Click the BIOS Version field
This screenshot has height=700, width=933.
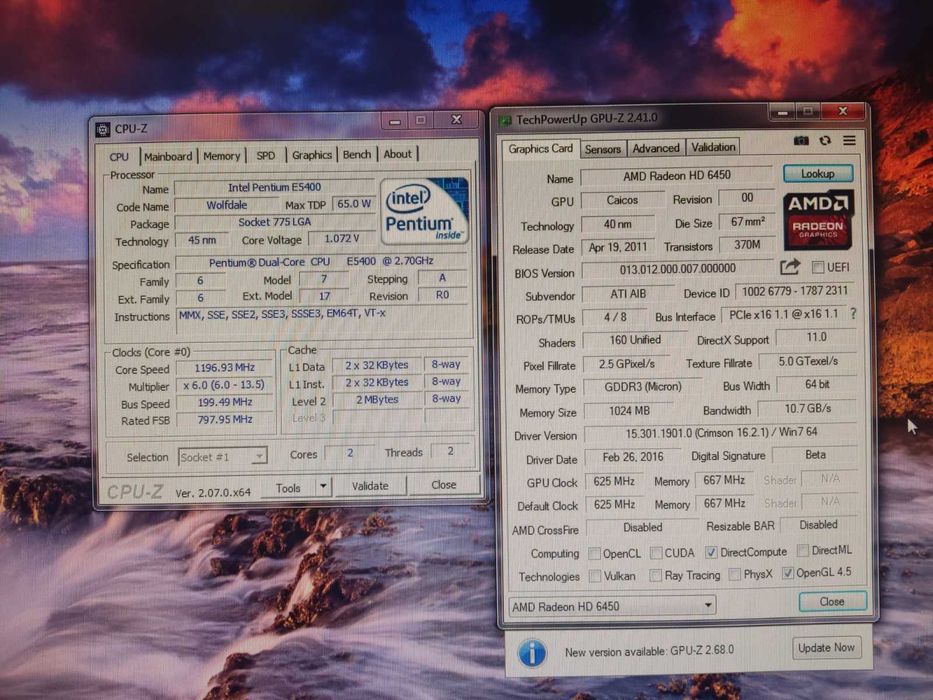coord(678,269)
